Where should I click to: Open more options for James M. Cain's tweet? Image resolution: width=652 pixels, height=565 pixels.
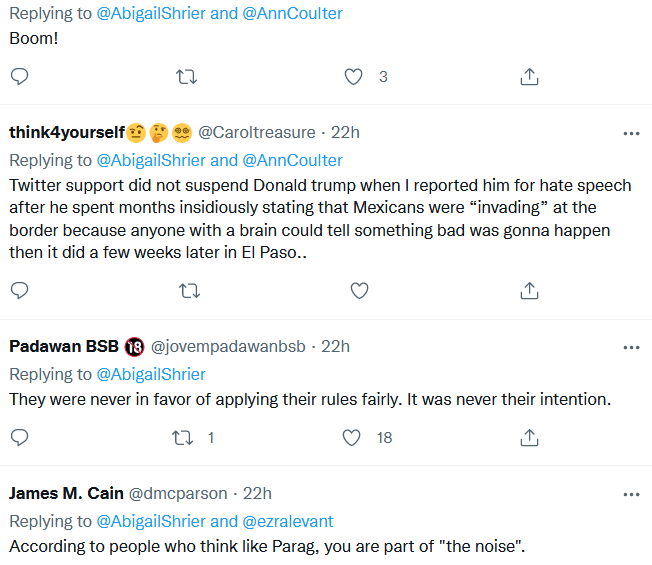(x=631, y=494)
